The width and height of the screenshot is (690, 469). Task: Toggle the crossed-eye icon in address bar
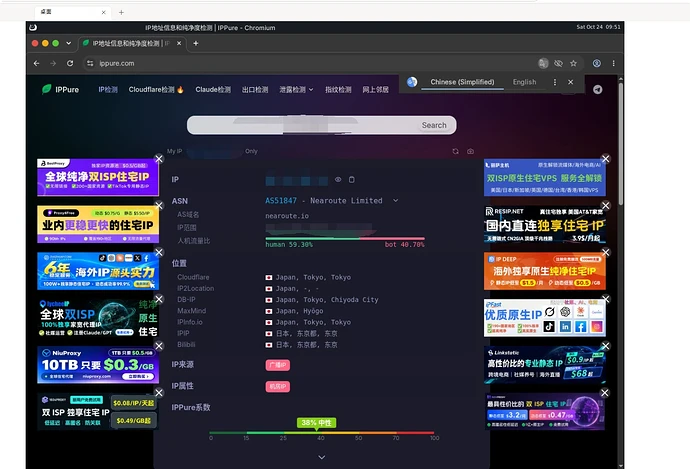pyautogui.click(x=558, y=63)
